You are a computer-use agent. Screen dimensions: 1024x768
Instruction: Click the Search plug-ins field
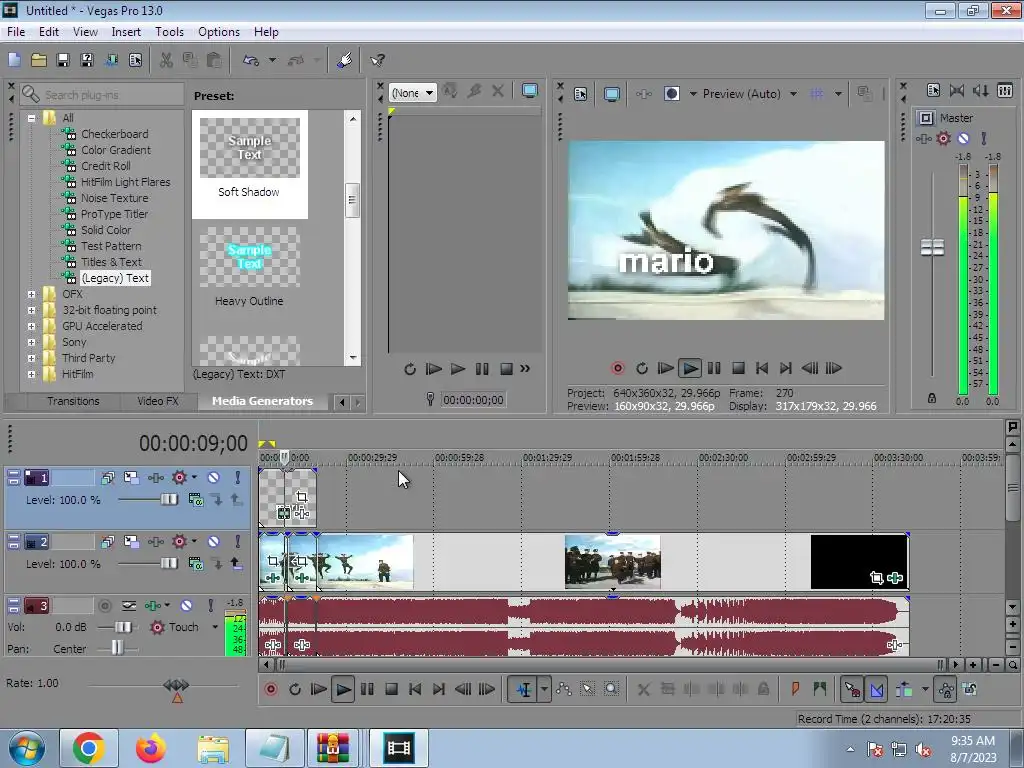pos(102,95)
